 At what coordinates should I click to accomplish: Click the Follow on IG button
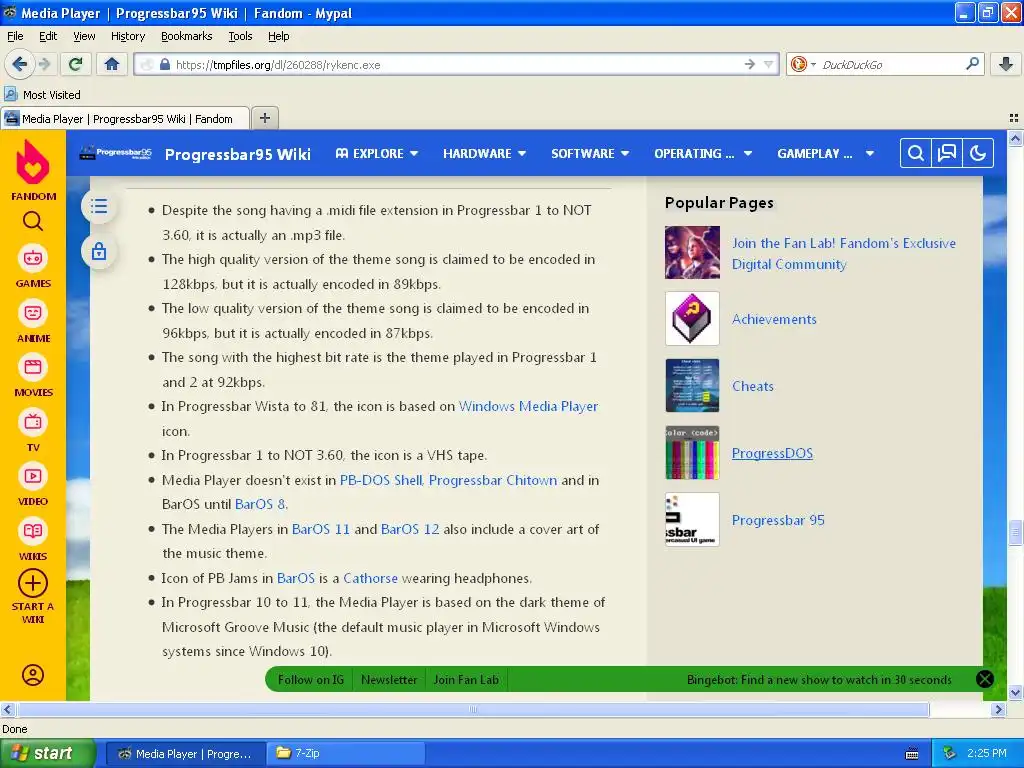311,680
